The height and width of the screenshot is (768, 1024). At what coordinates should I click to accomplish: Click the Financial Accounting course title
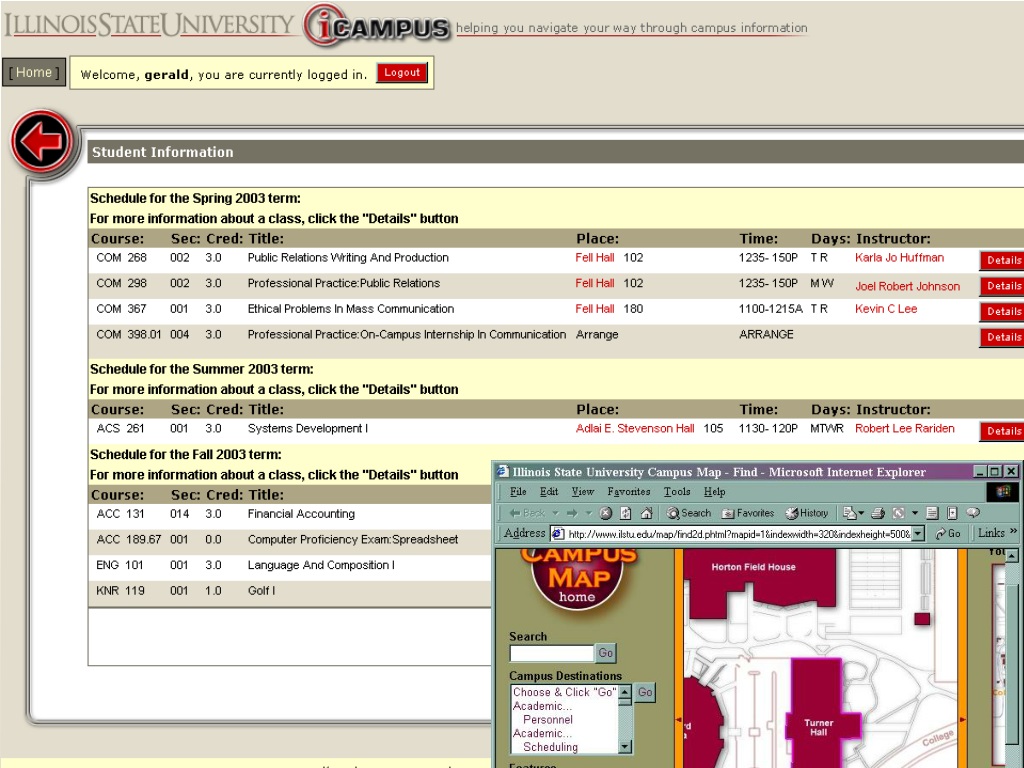tap(301, 514)
